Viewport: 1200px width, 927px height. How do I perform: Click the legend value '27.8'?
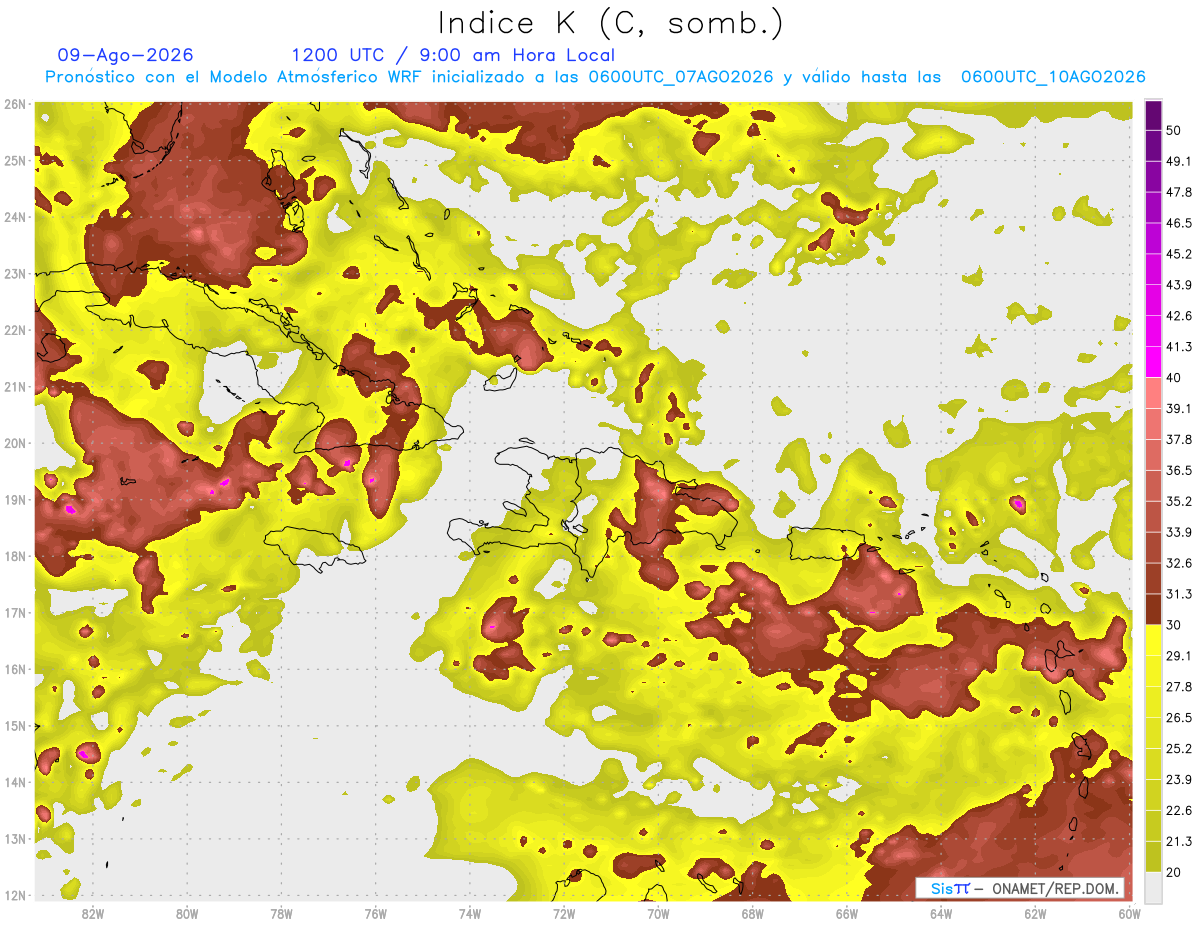pyautogui.click(x=1179, y=686)
